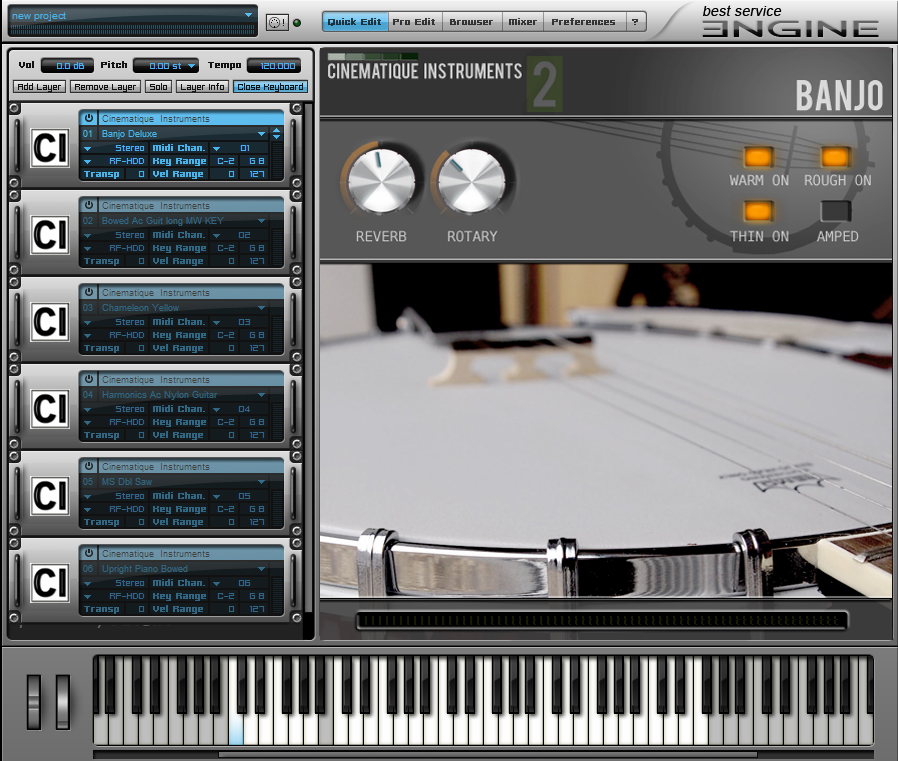Open the Mixer tab
Screen dimensions: 898x761
click(x=523, y=22)
